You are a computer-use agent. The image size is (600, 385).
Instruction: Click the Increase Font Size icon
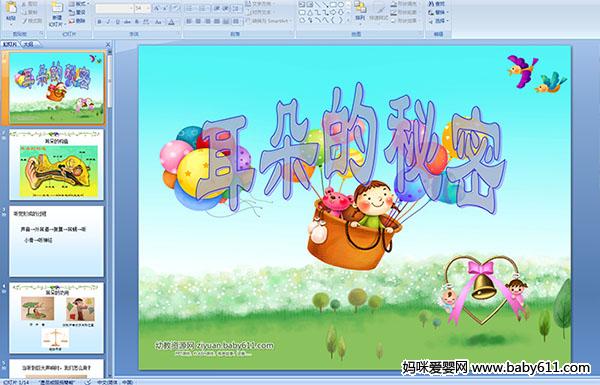click(x=157, y=8)
